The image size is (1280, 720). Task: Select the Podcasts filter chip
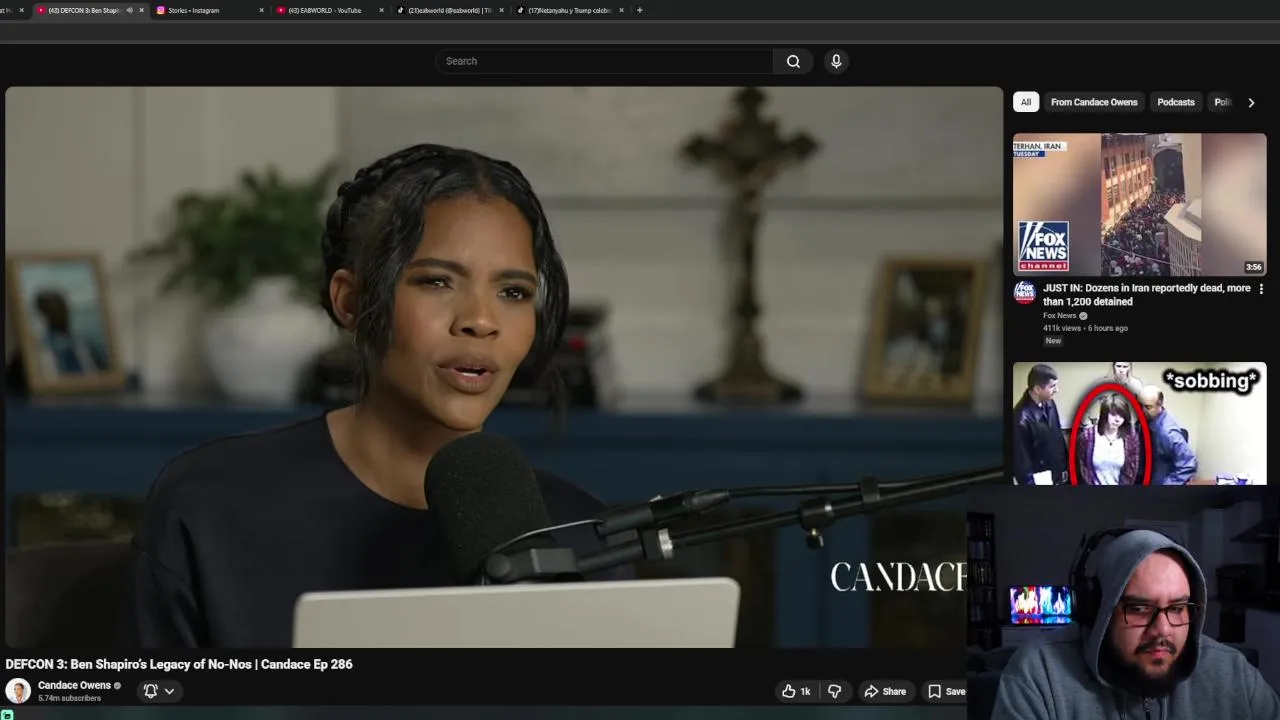[x=1176, y=102]
